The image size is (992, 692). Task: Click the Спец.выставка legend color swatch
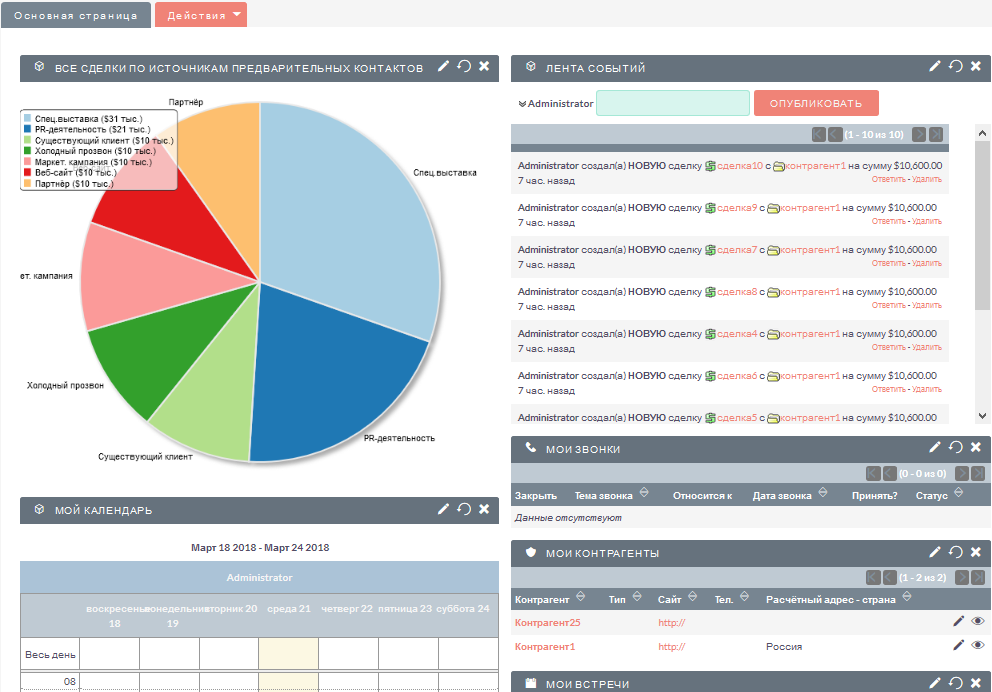coord(27,118)
